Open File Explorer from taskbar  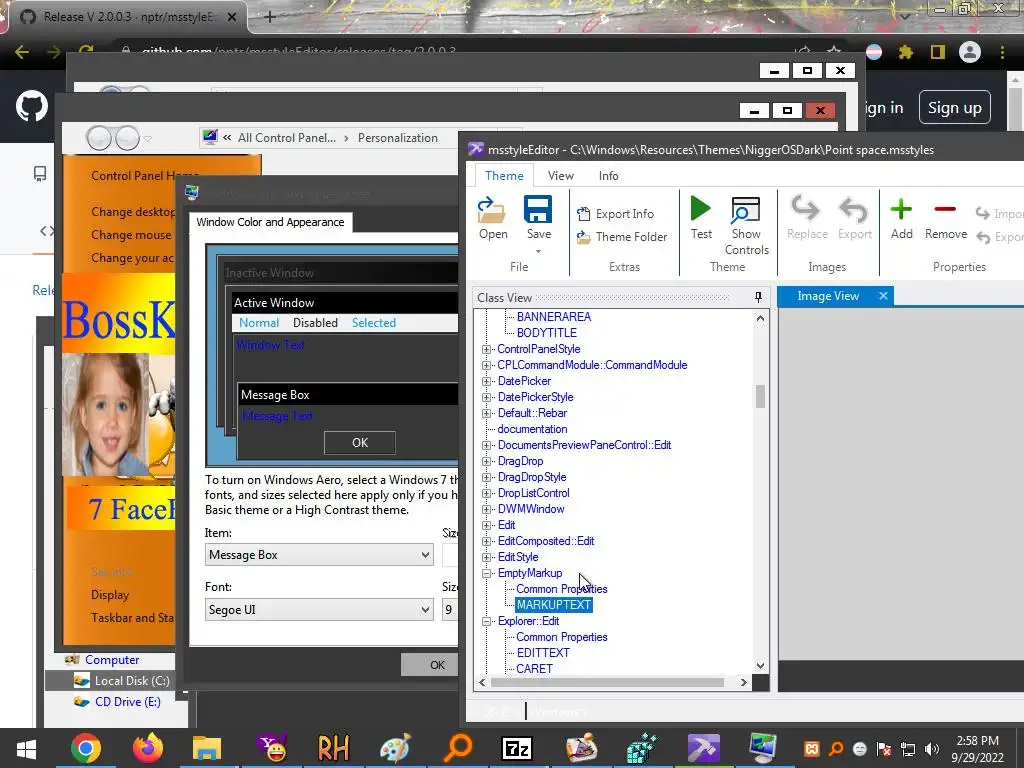click(x=207, y=748)
